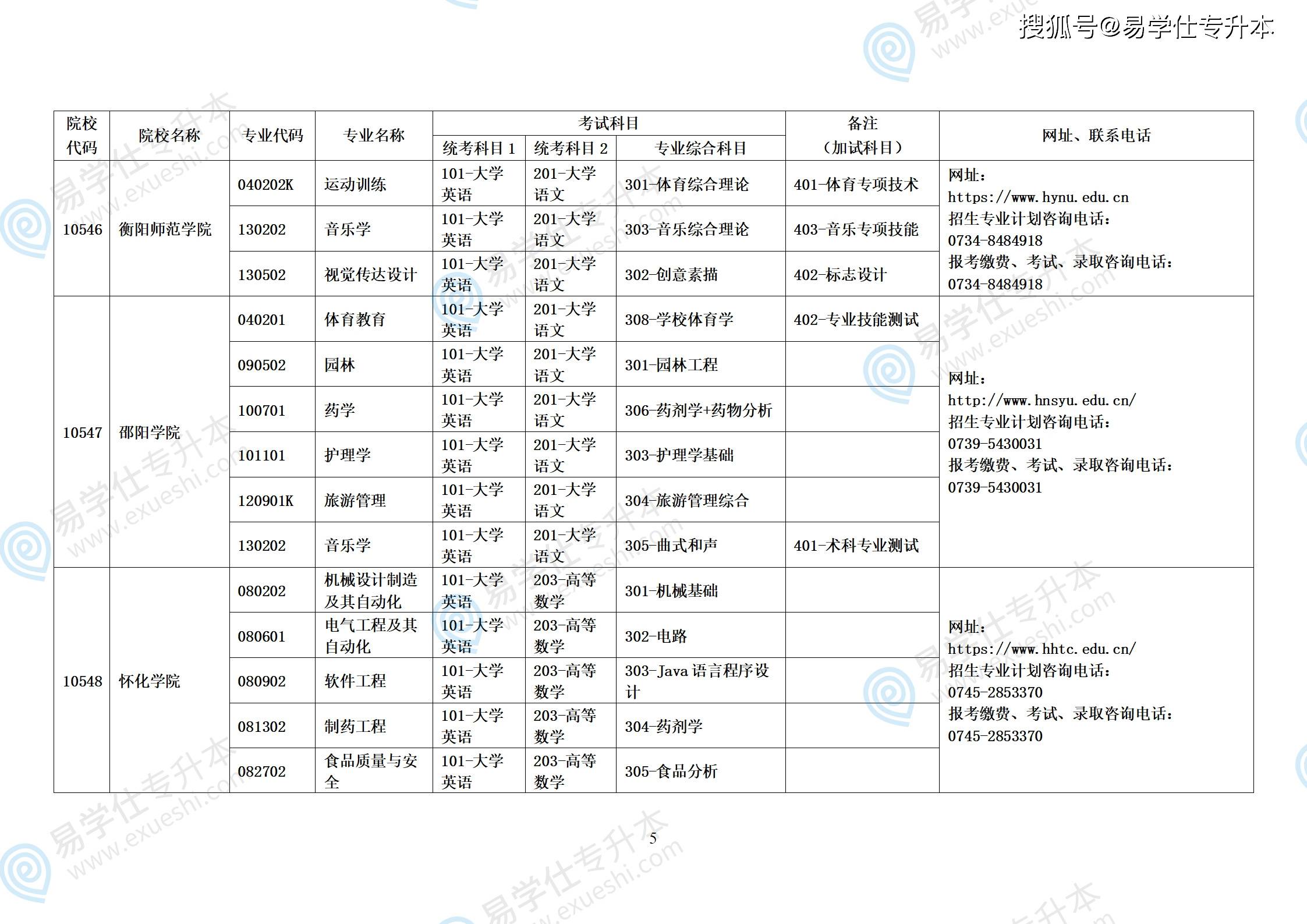Click major code 090502

pyautogui.click(x=262, y=365)
